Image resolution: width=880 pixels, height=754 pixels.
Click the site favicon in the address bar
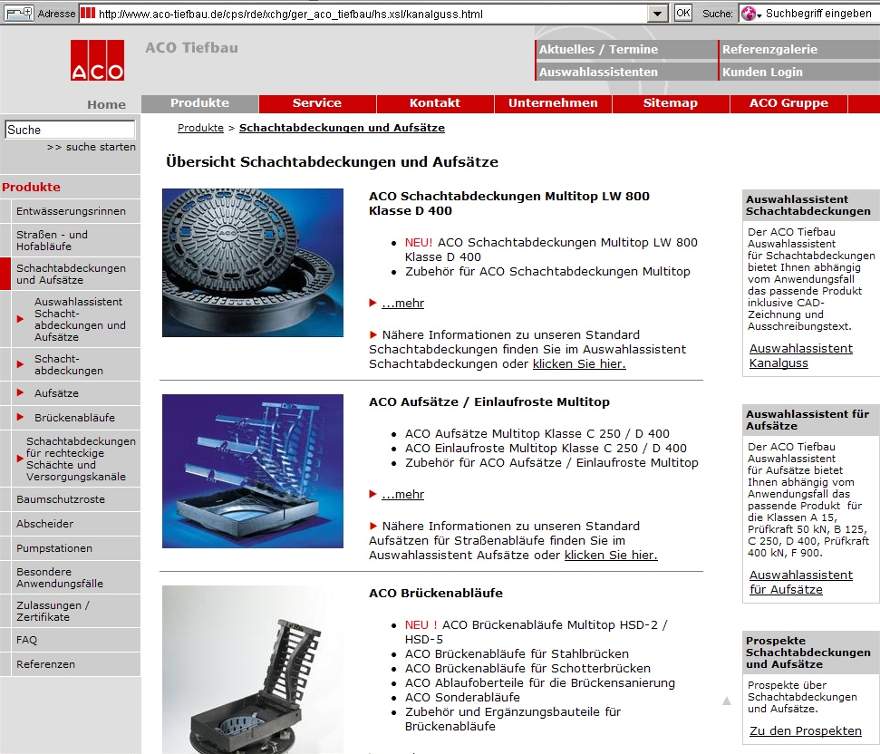(x=88, y=13)
